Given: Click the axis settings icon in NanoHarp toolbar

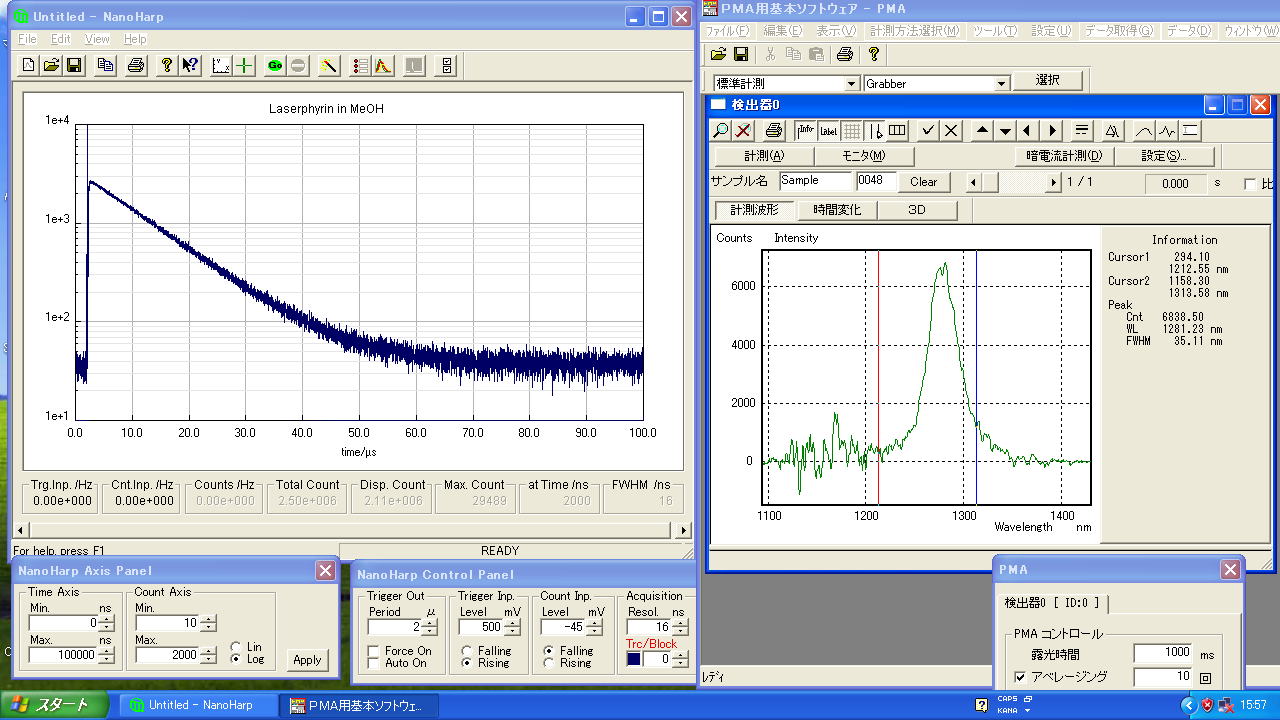Looking at the screenshot, I should (222, 66).
